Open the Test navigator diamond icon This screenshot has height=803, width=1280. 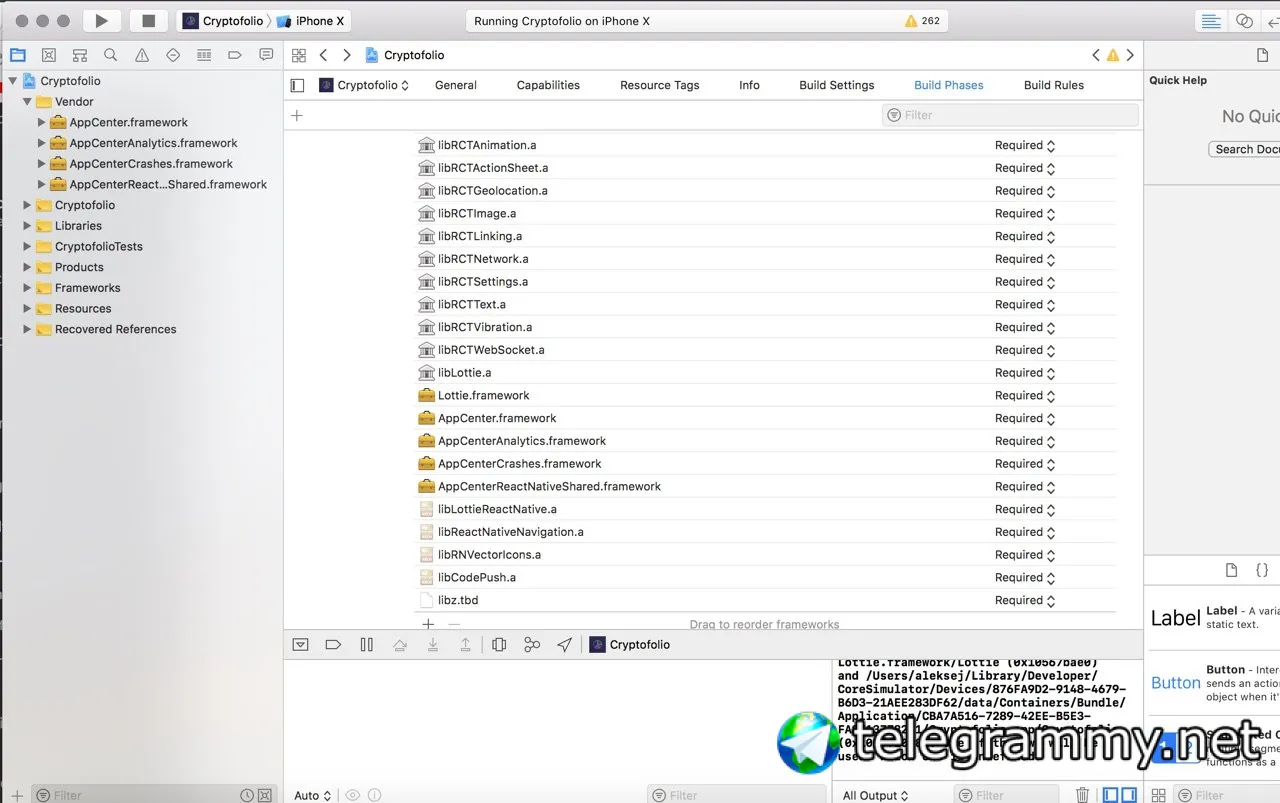coord(173,55)
